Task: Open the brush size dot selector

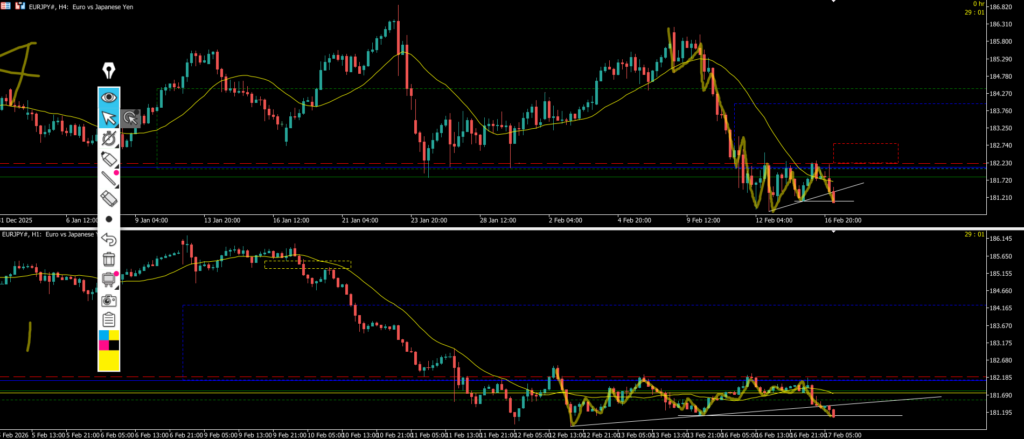Action: pos(109,219)
